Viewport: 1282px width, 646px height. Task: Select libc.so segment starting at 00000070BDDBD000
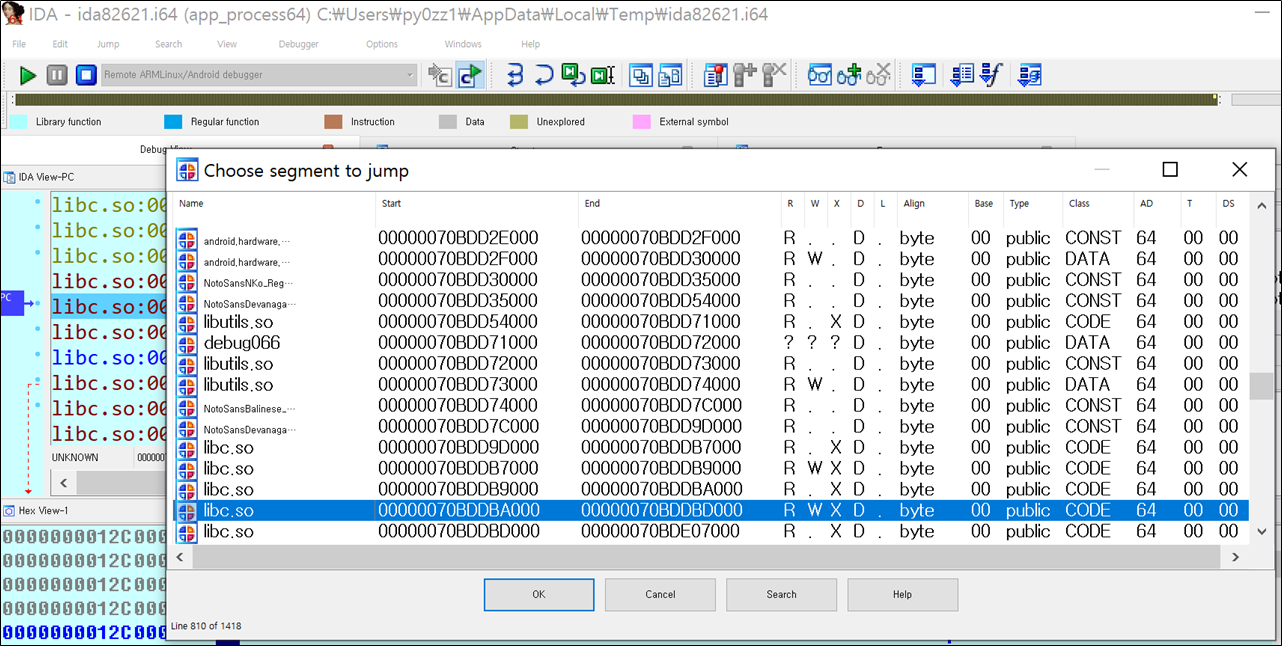click(710, 531)
